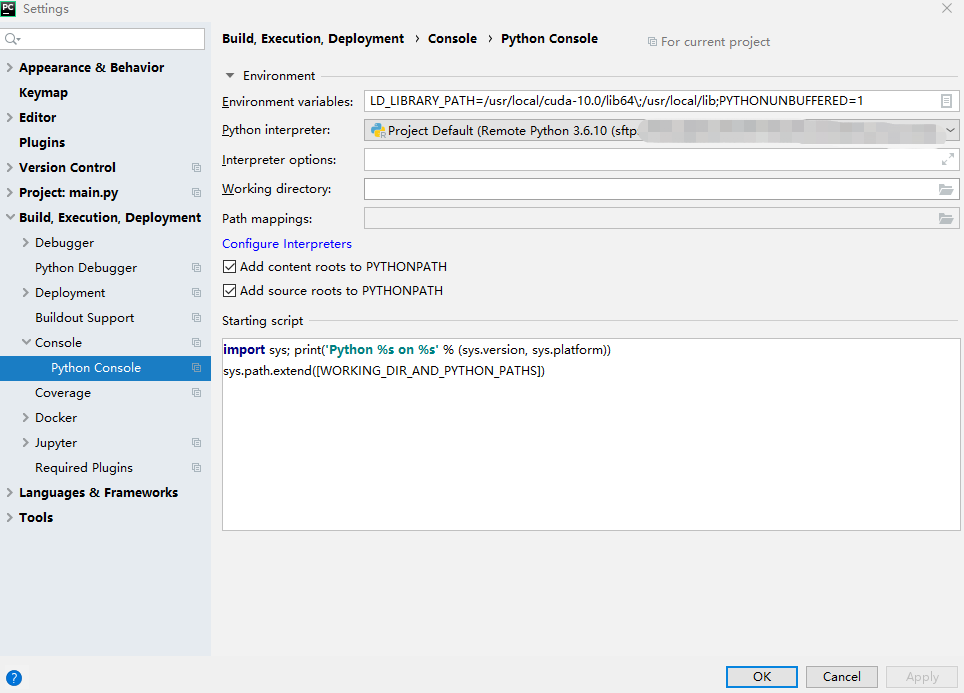This screenshot has width=964, height=693.
Task: Click project-level icon beside Jupyter
Action: [x=196, y=443]
